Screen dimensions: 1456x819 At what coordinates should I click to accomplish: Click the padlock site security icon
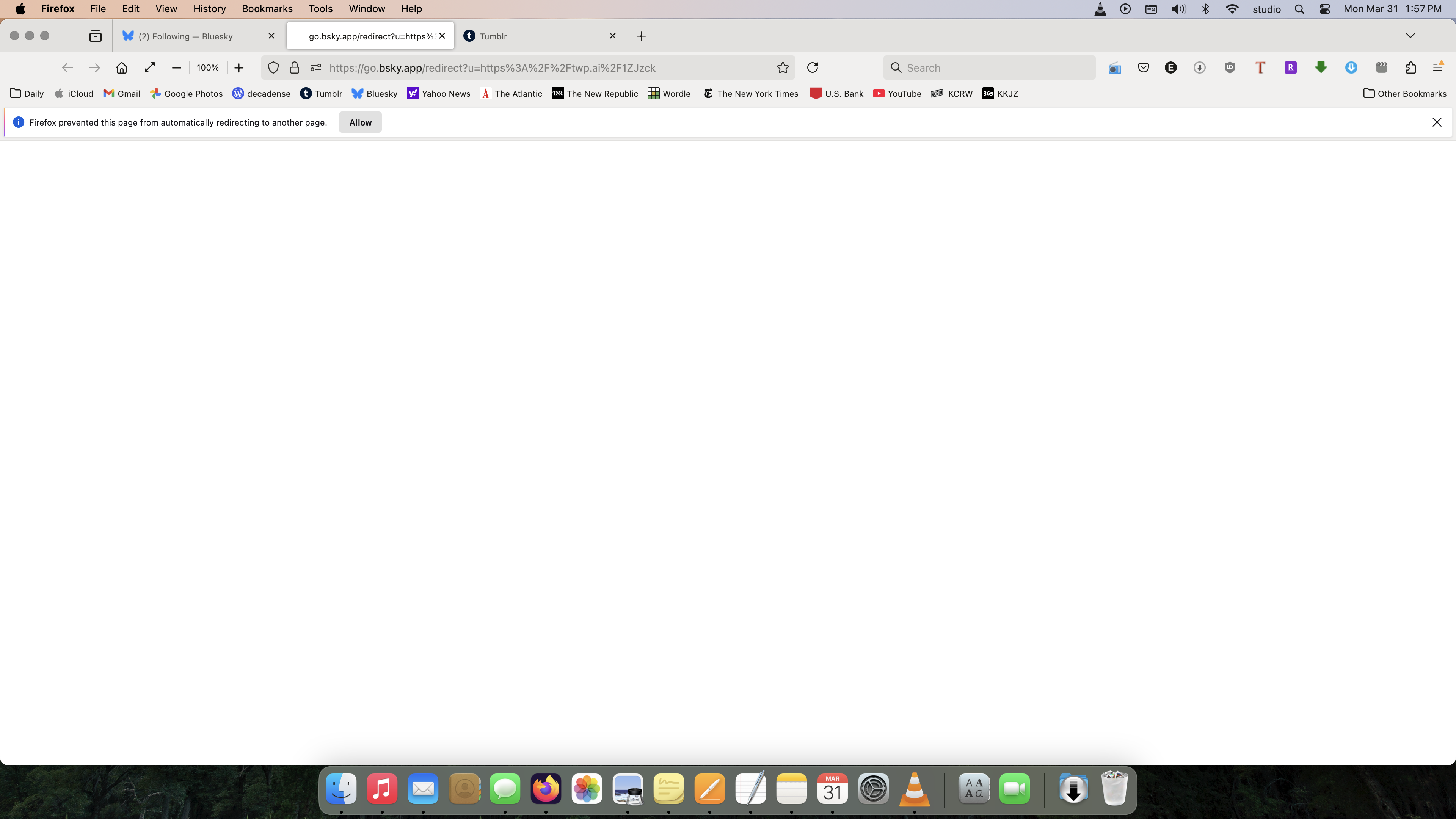295,68
